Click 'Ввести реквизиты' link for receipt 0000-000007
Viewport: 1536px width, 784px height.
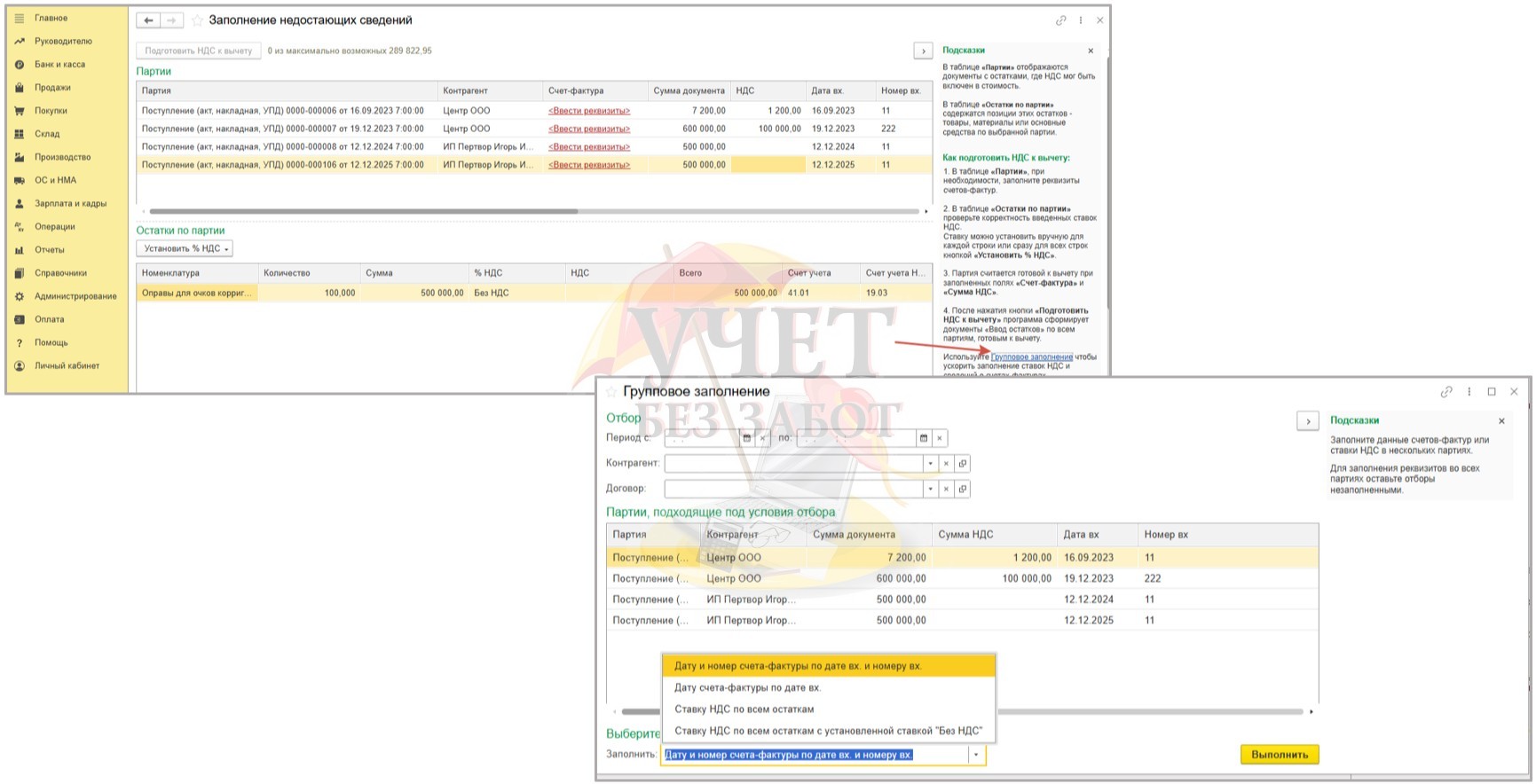tap(589, 129)
